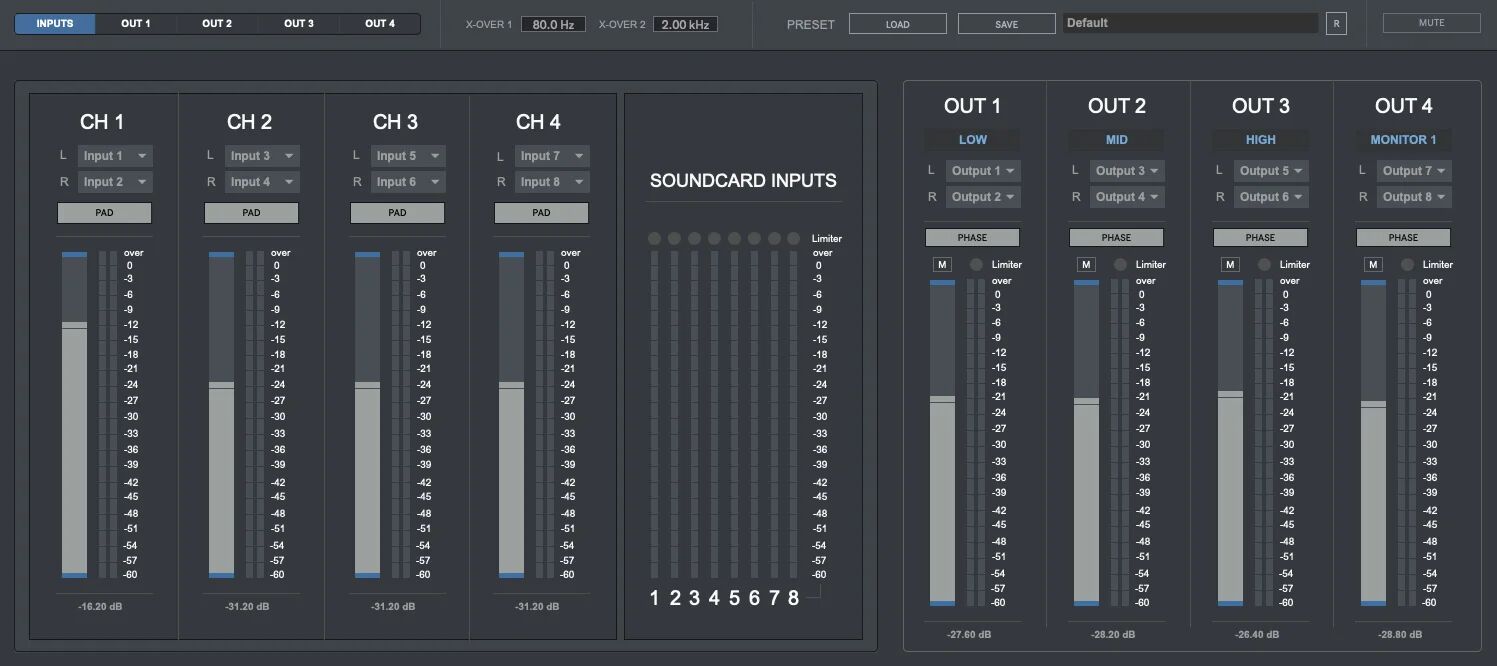
Task: Toggle PAD on CH 2
Action: 251,212
